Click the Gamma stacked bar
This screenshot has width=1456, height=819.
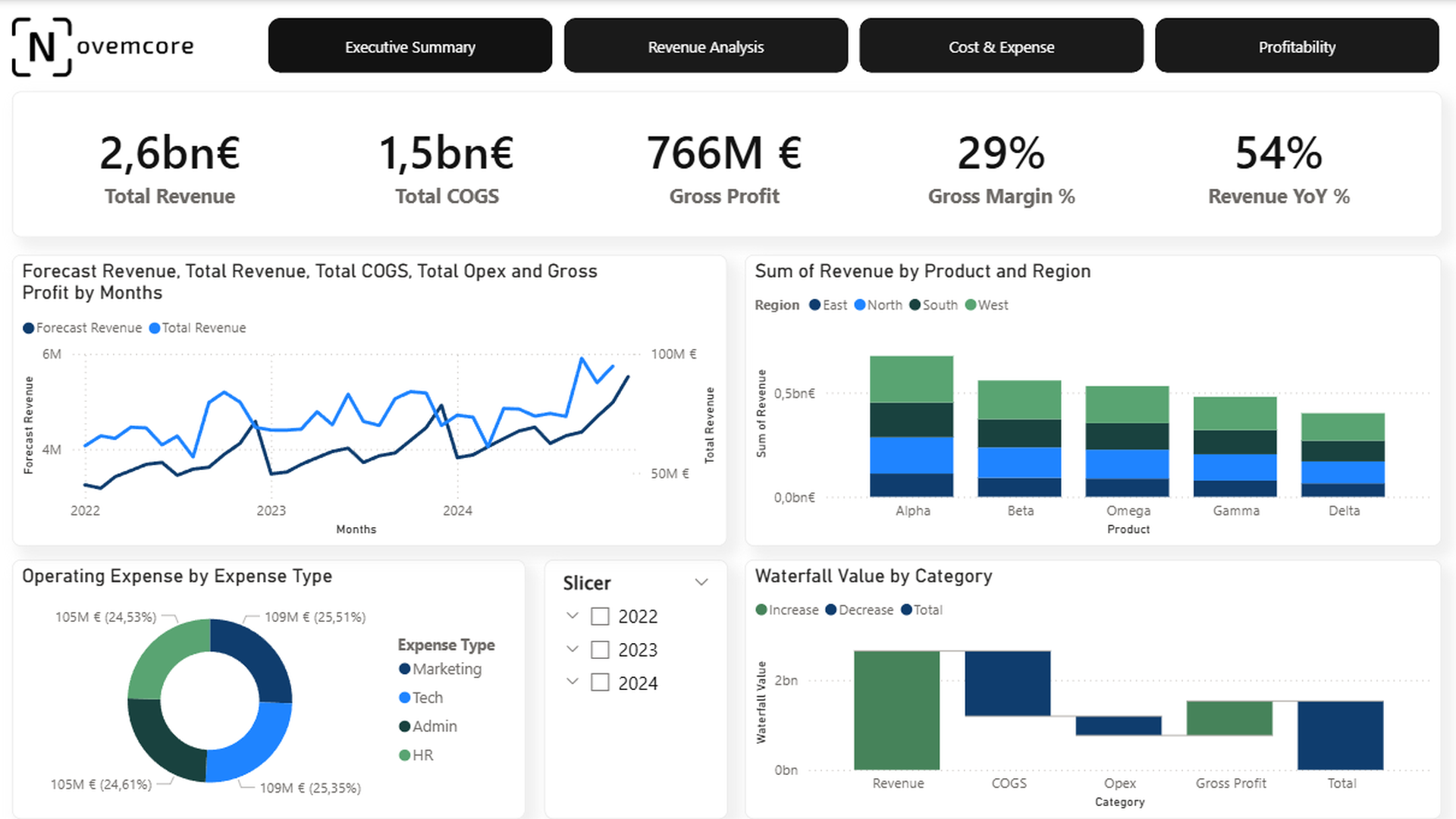point(1235,447)
